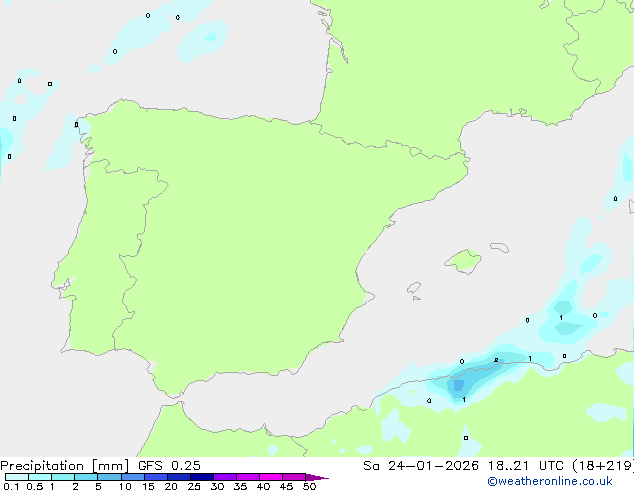The image size is (634, 490).
Task: Click the legend label "45"
Action: (x=286, y=486)
